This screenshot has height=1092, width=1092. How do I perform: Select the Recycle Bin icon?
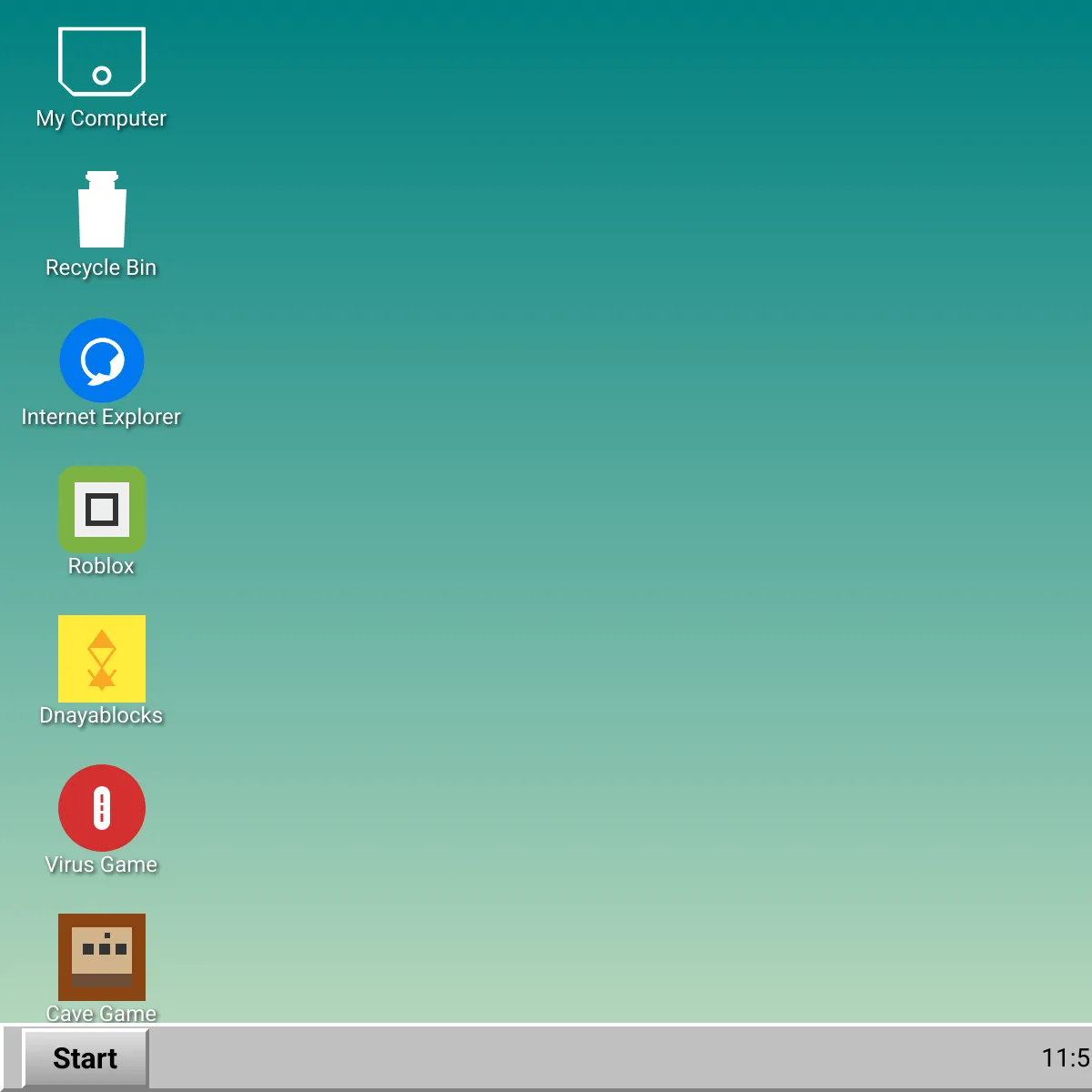102,209
